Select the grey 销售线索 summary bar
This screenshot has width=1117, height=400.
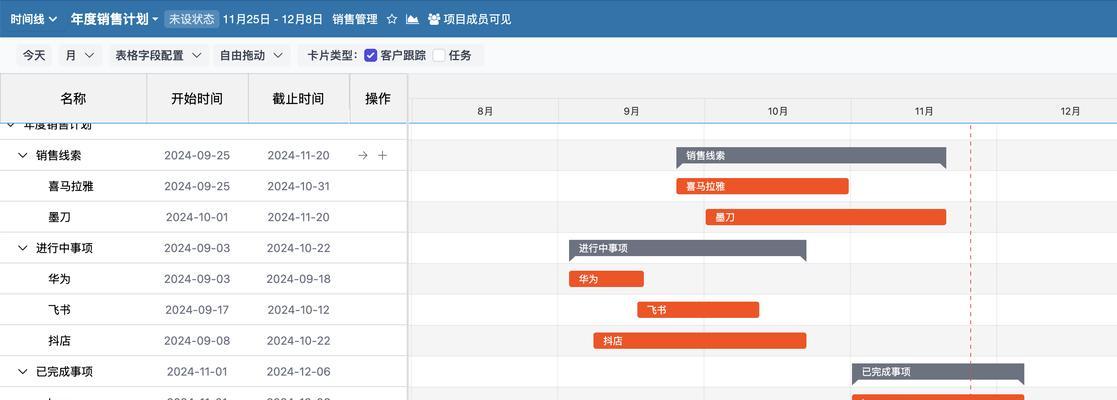coord(811,156)
